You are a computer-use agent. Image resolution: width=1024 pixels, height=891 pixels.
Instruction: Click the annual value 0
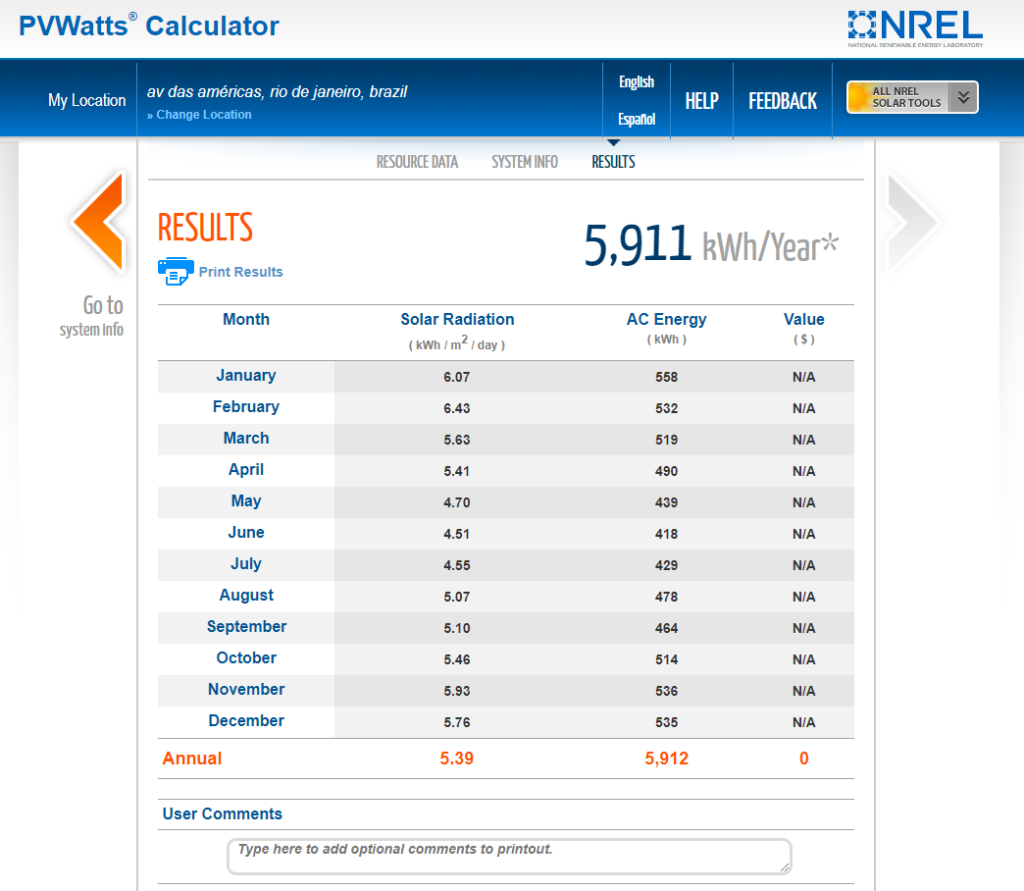coord(804,758)
